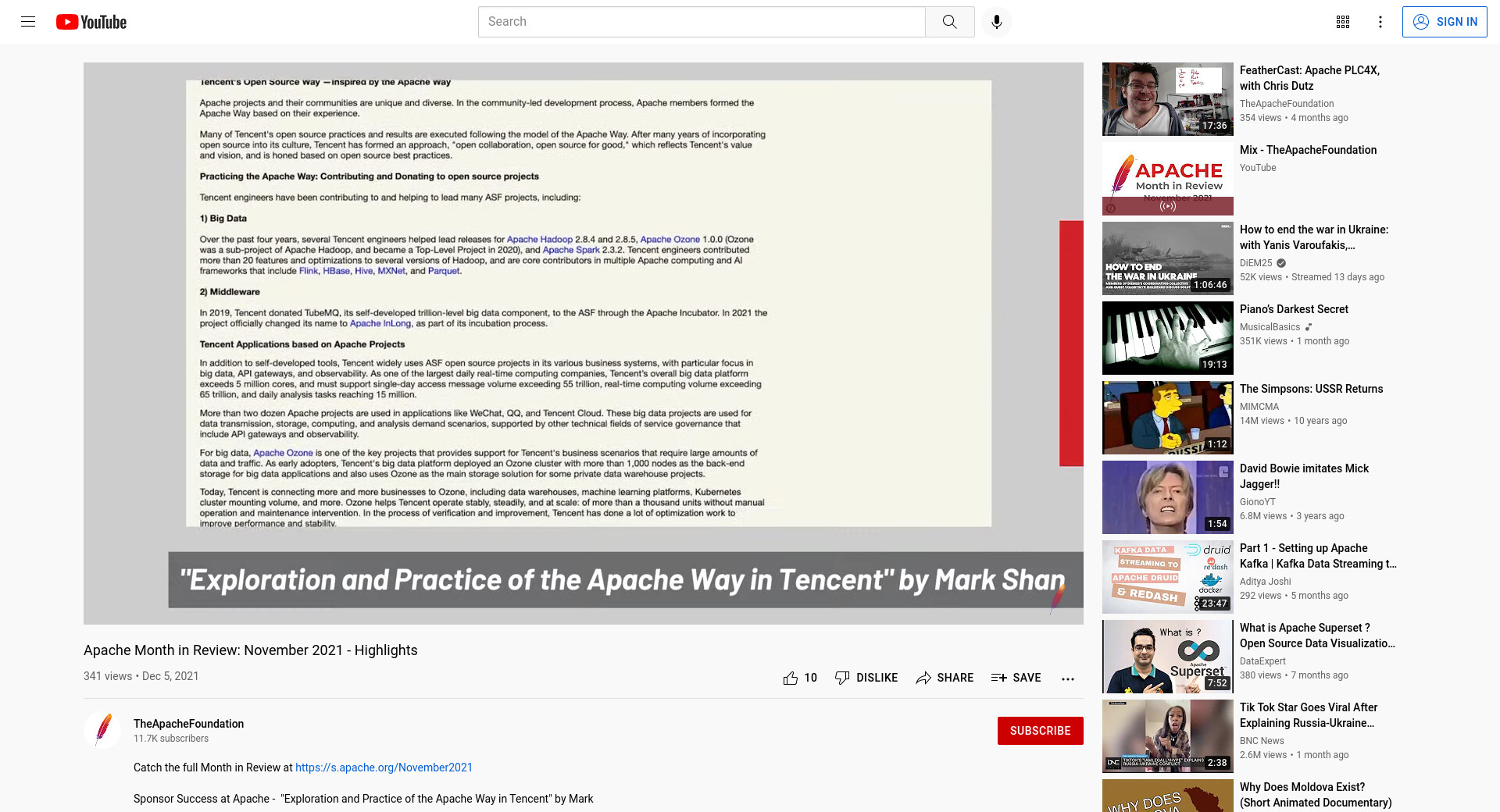Click What is Apache Superset title
The height and width of the screenshot is (812, 1500).
1317,636
